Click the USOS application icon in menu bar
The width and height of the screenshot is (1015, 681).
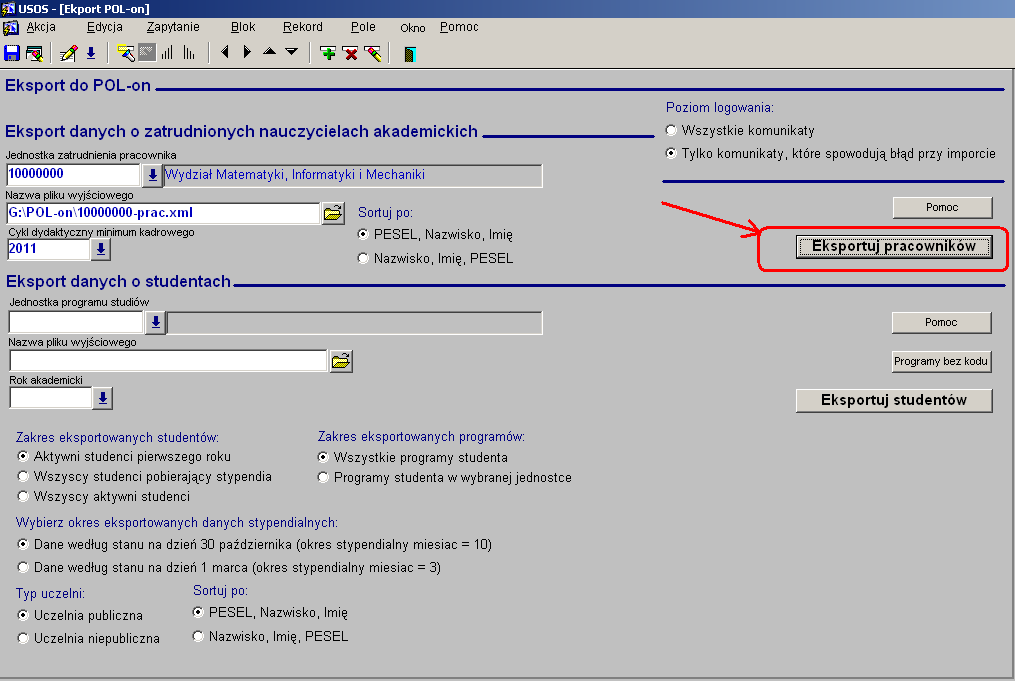(x=10, y=28)
